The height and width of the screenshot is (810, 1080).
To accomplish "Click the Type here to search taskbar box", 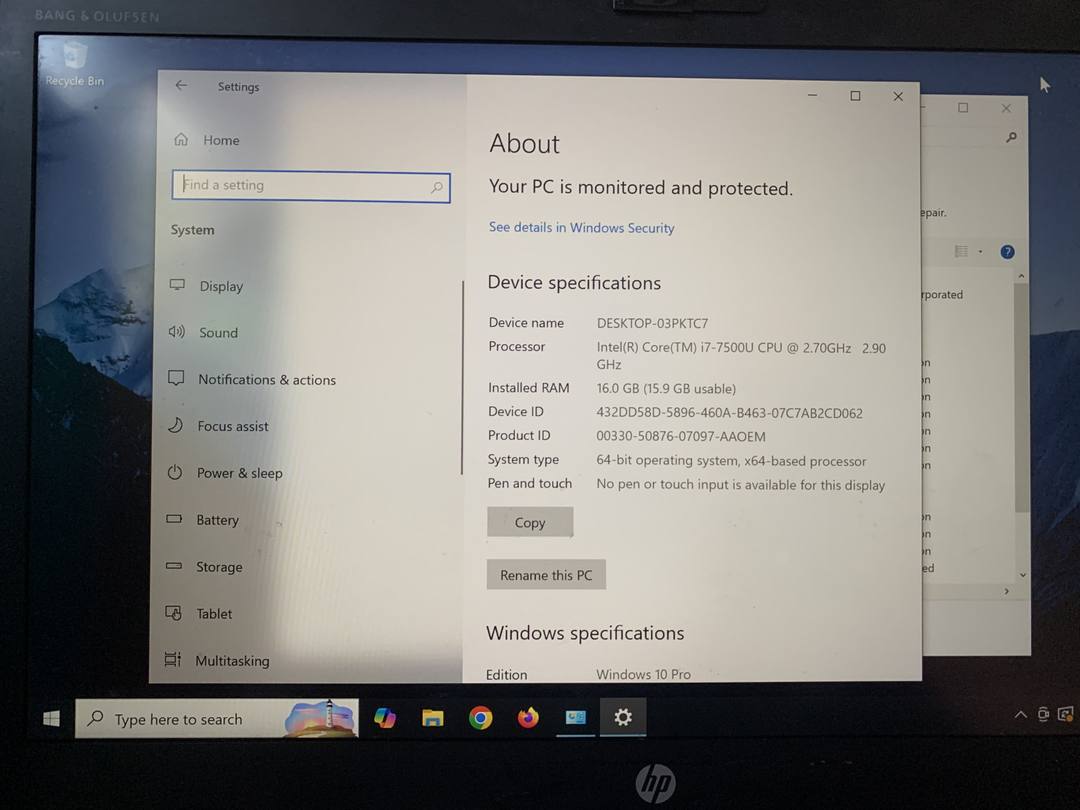I will tap(217, 718).
